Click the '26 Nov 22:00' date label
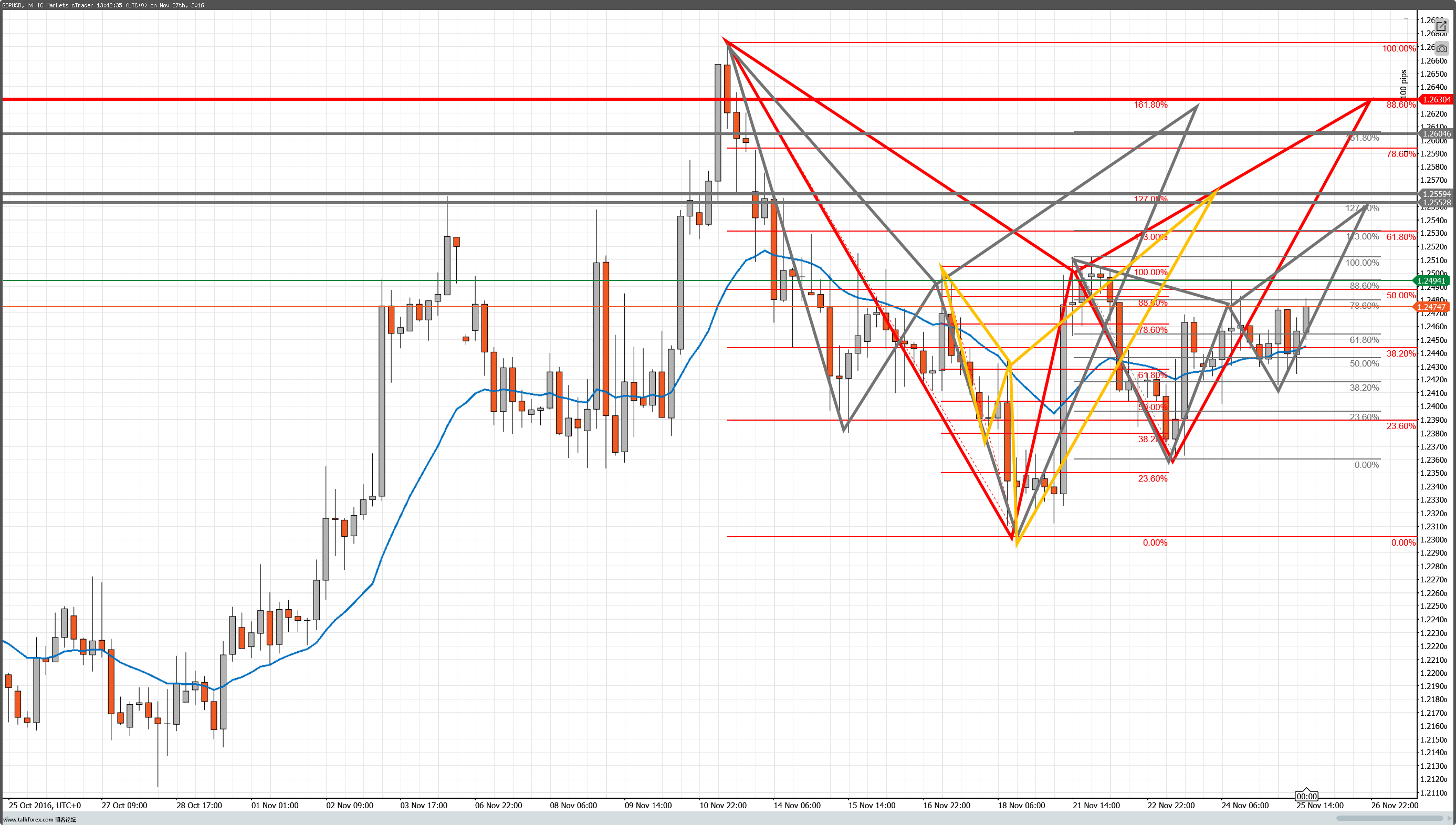Viewport: 1456px width, 825px height. coord(1395,805)
